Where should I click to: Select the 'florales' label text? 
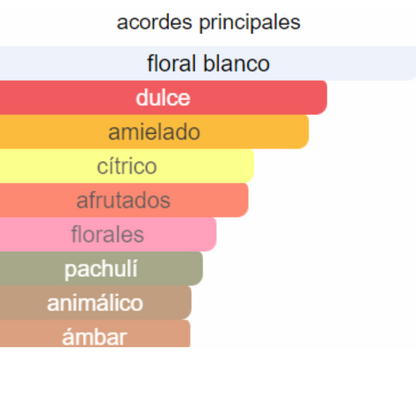tap(108, 234)
